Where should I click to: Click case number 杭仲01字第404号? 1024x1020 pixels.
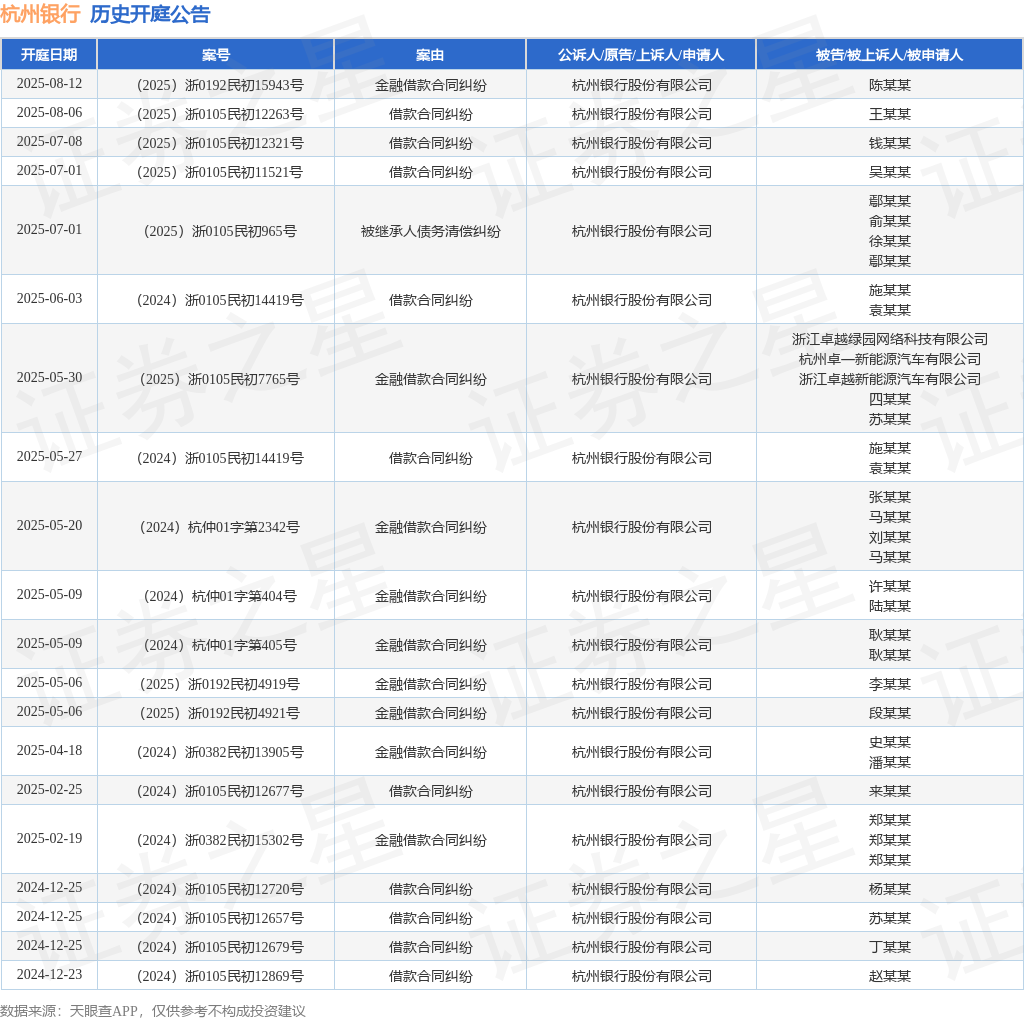pyautogui.click(x=220, y=596)
